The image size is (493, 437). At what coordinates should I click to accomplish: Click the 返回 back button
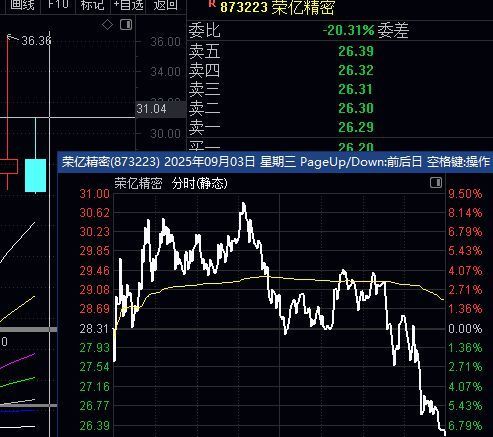(x=165, y=5)
